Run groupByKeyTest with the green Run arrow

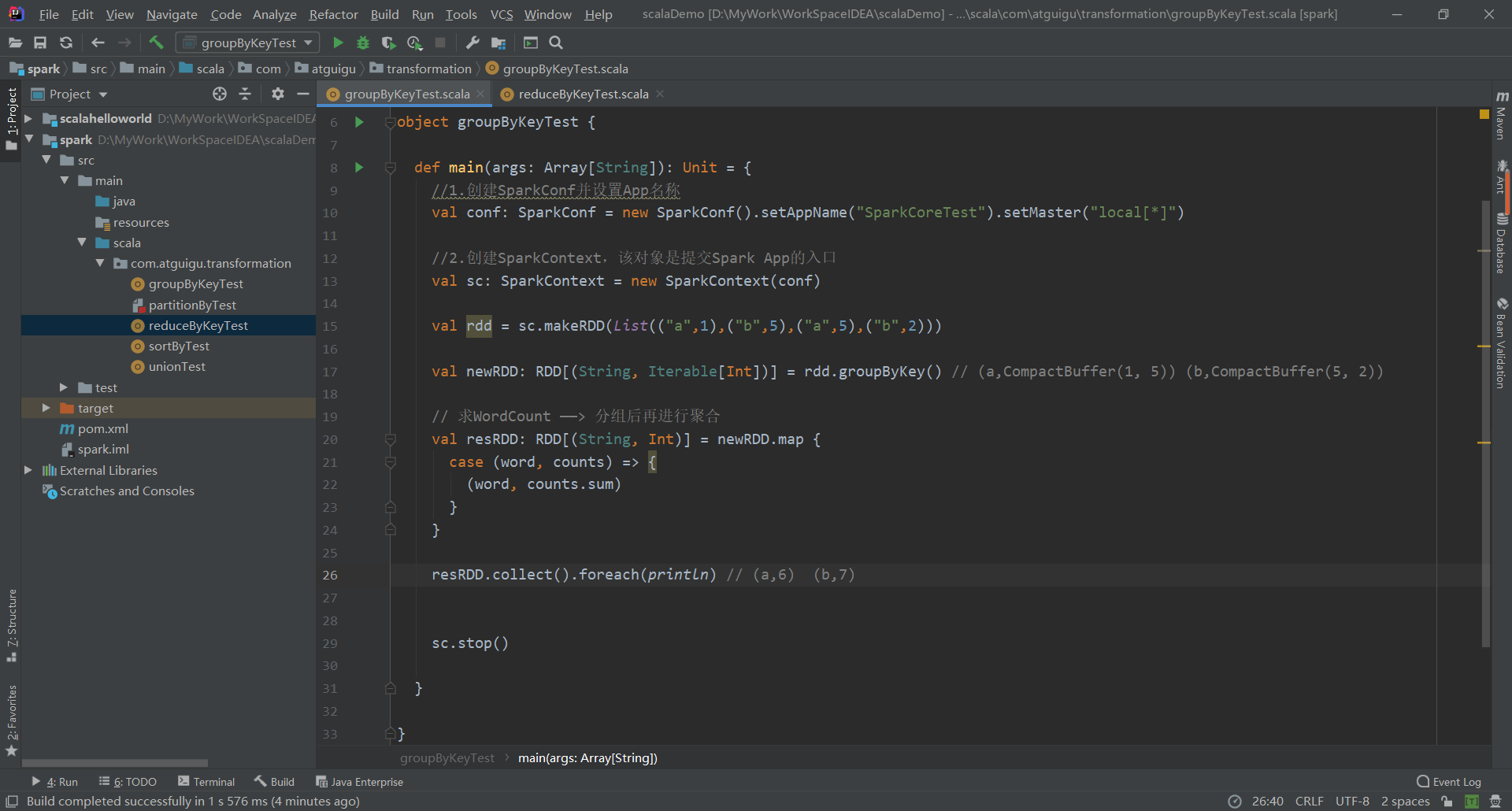(337, 43)
